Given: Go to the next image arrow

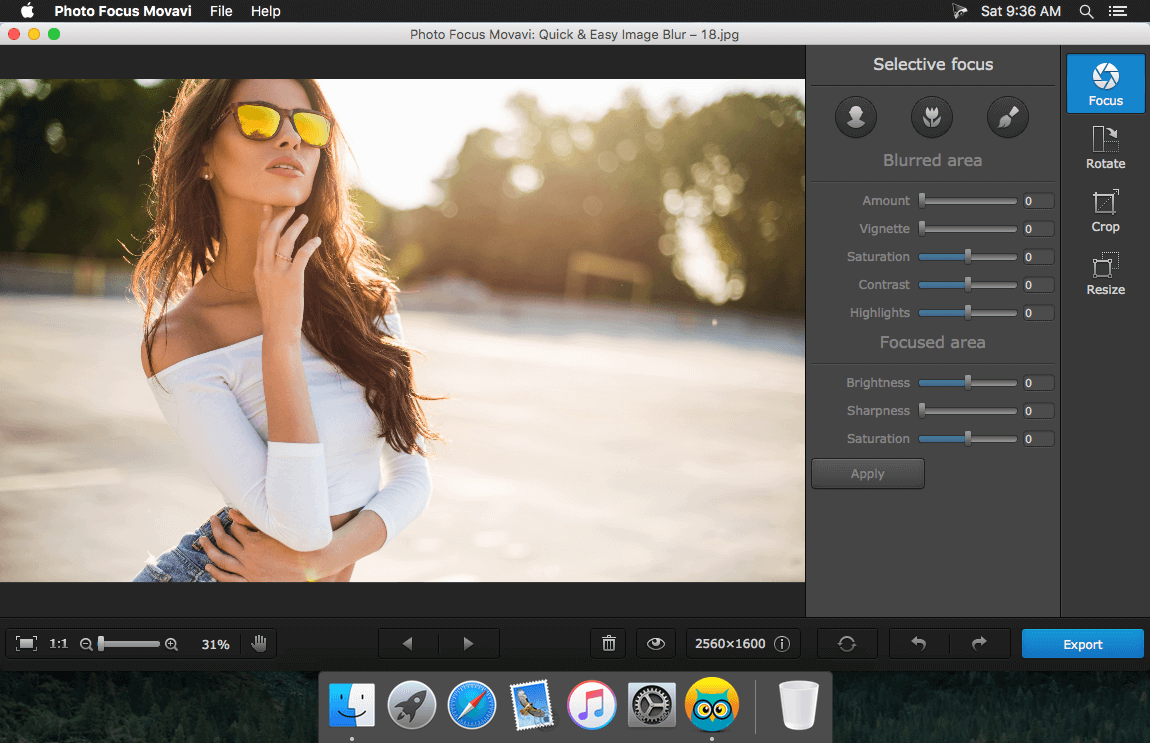Looking at the screenshot, I should coord(469,644).
